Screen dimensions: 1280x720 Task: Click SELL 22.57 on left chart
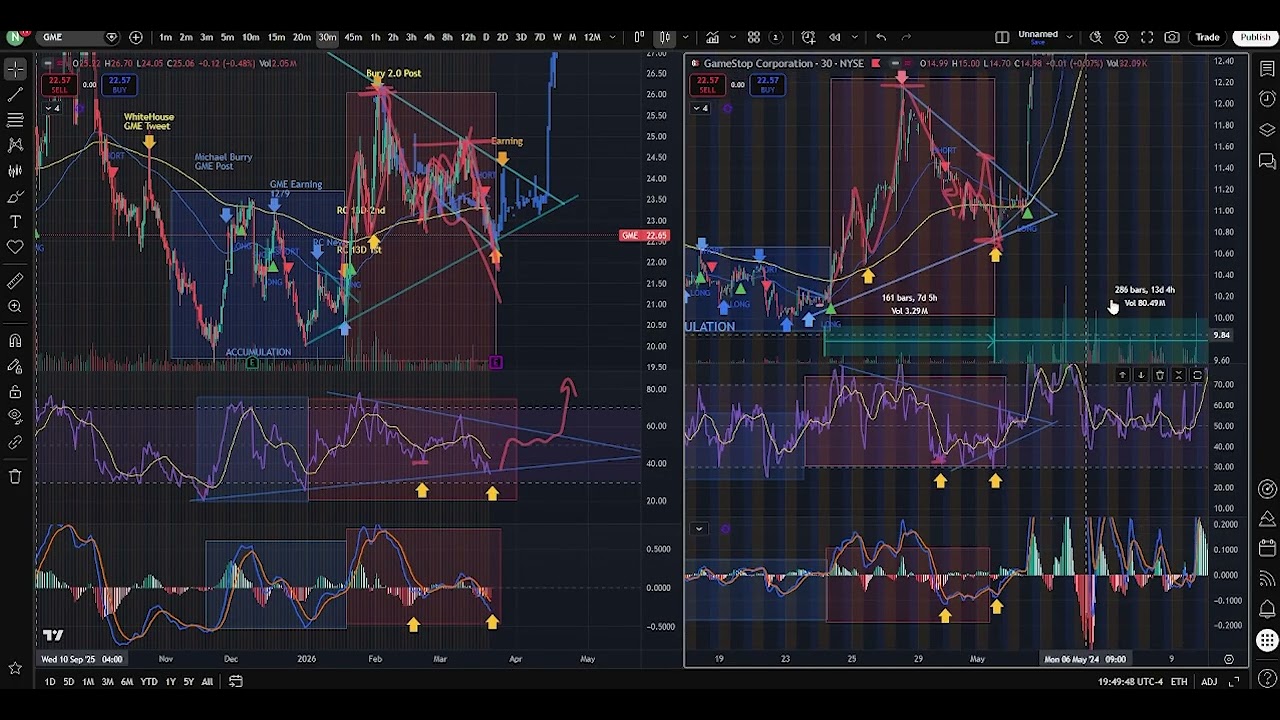point(59,85)
